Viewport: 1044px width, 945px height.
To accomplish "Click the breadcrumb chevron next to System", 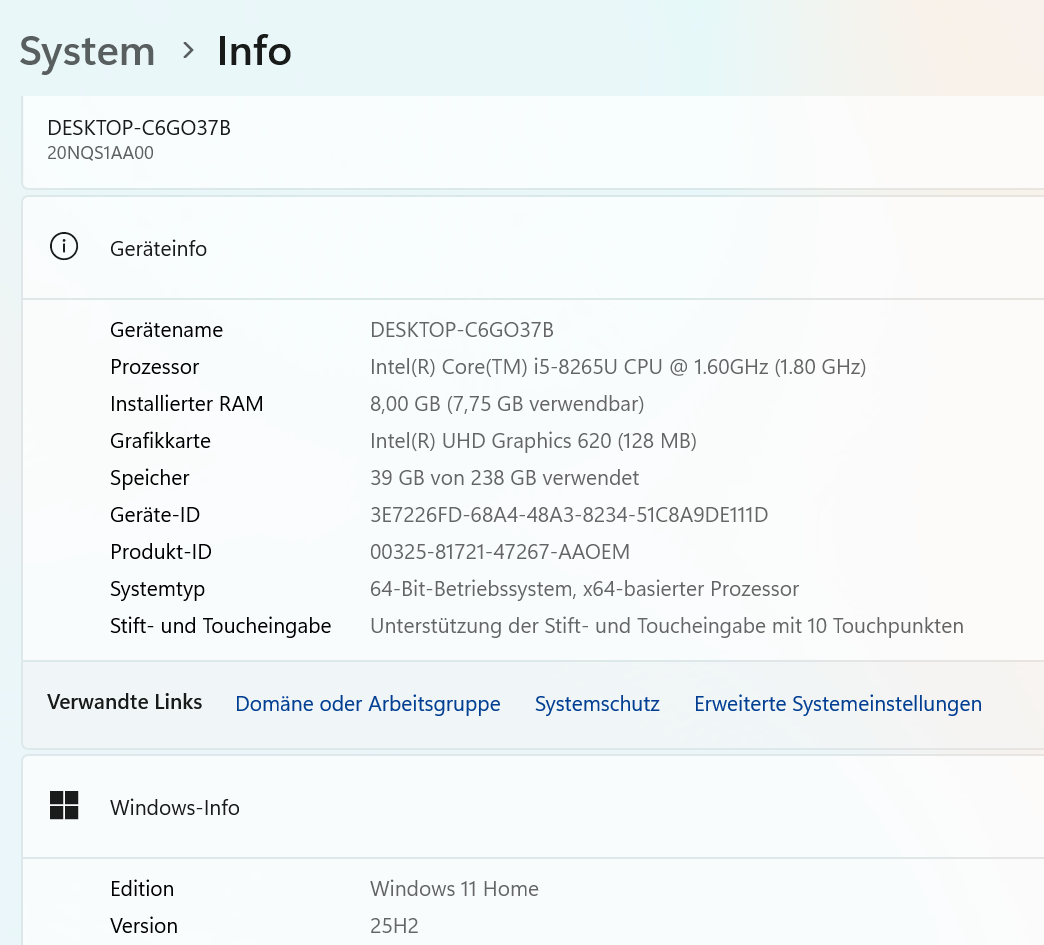I will click(188, 51).
